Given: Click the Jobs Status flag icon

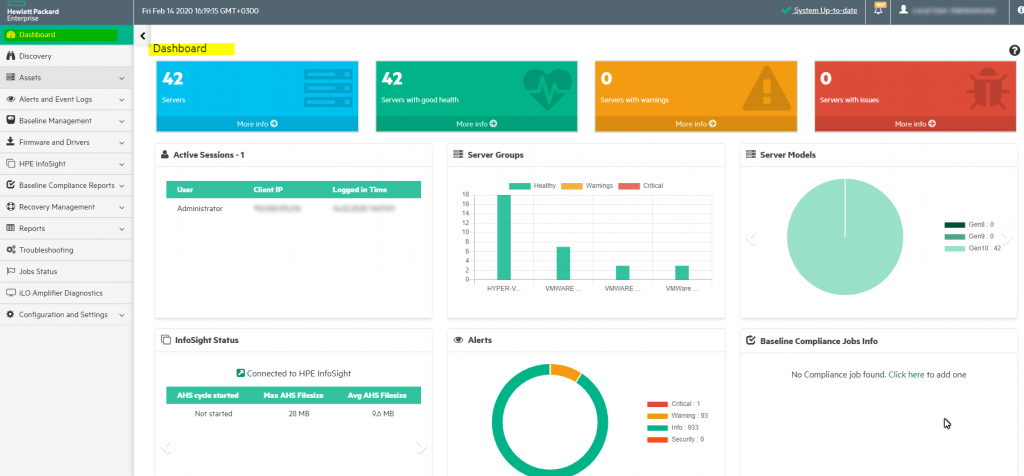Looking at the screenshot, I should (x=10, y=271).
